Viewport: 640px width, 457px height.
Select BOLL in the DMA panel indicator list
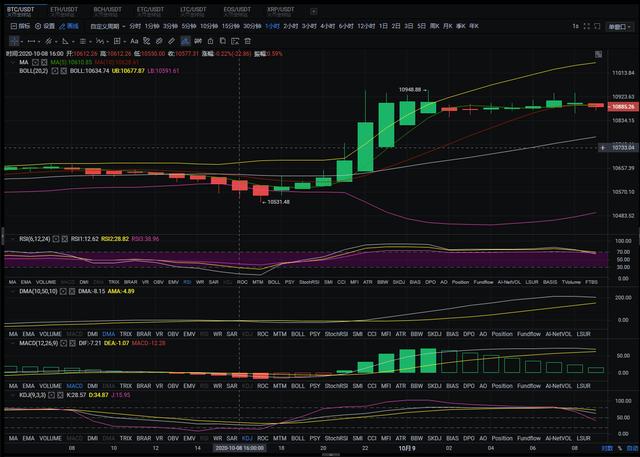(x=298, y=334)
